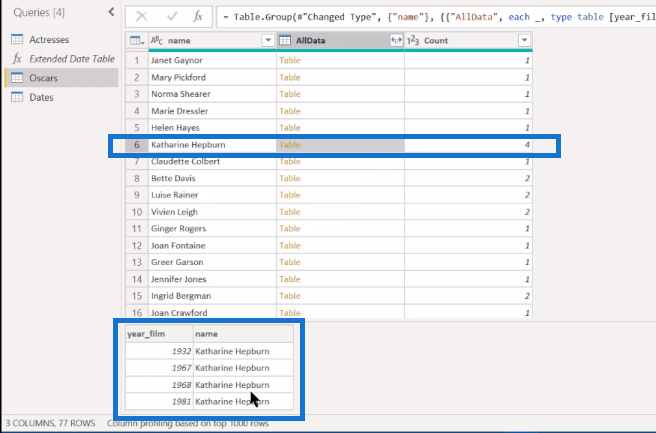Click the Actresses table icon

(x=17, y=39)
